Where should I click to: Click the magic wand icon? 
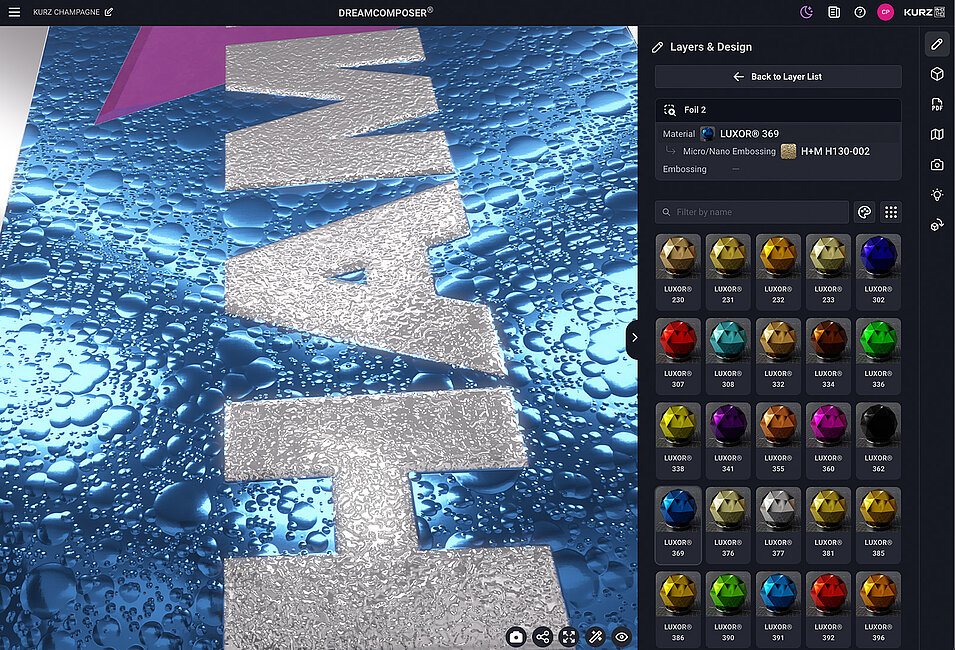tap(595, 637)
